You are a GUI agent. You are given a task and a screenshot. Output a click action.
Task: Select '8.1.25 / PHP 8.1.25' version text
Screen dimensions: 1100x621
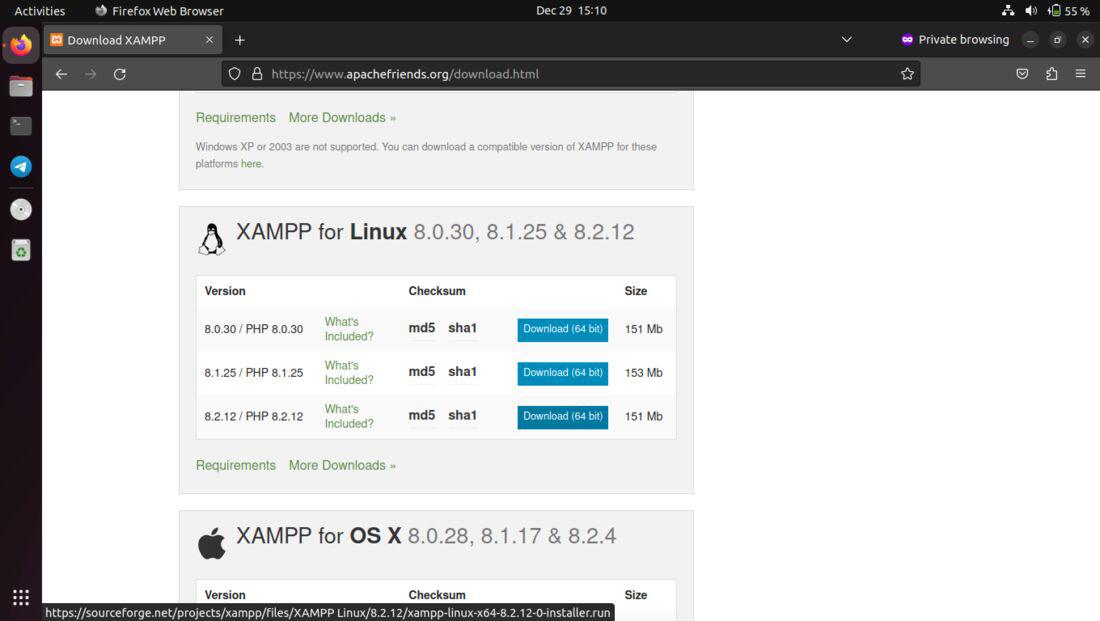coord(254,373)
